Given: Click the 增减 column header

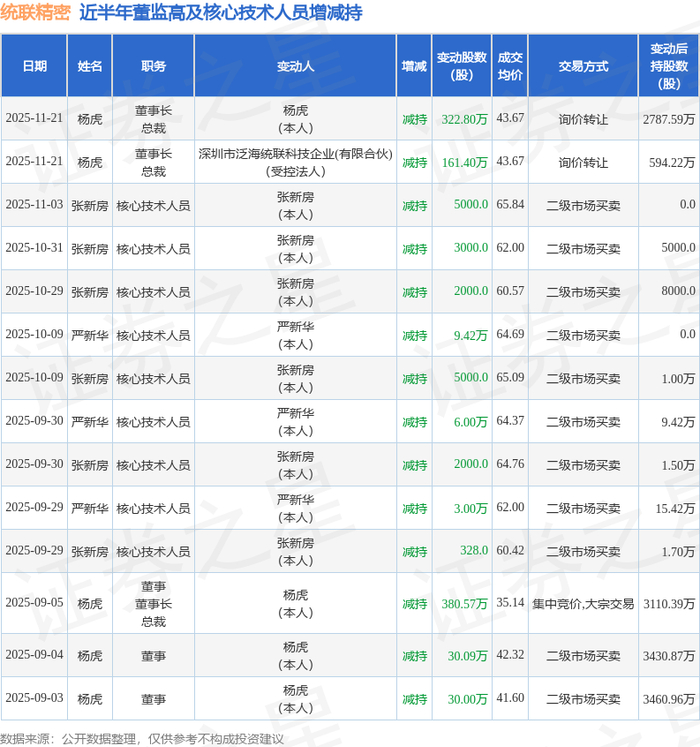Looking at the screenshot, I should pyautogui.click(x=414, y=66).
